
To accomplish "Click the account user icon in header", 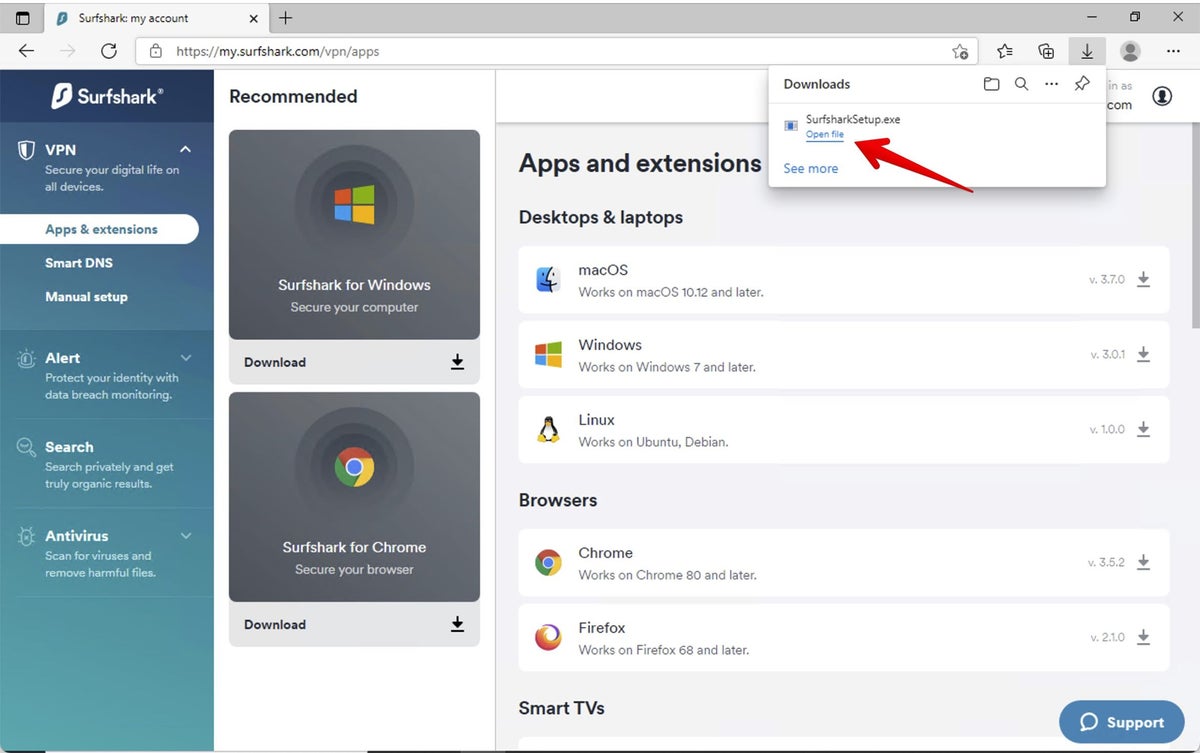I will (x=1162, y=96).
